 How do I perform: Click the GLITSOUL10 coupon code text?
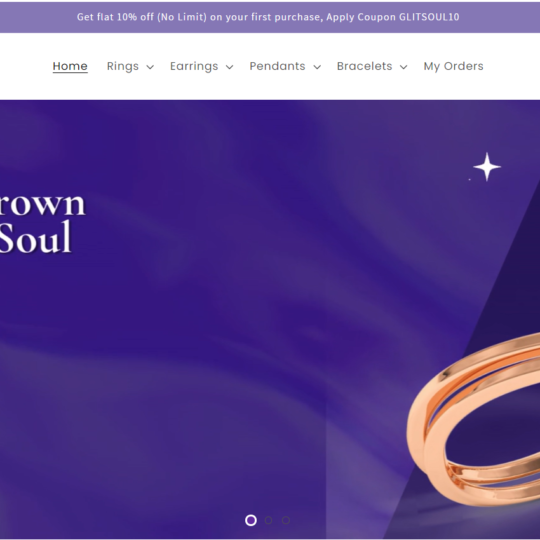point(429,17)
